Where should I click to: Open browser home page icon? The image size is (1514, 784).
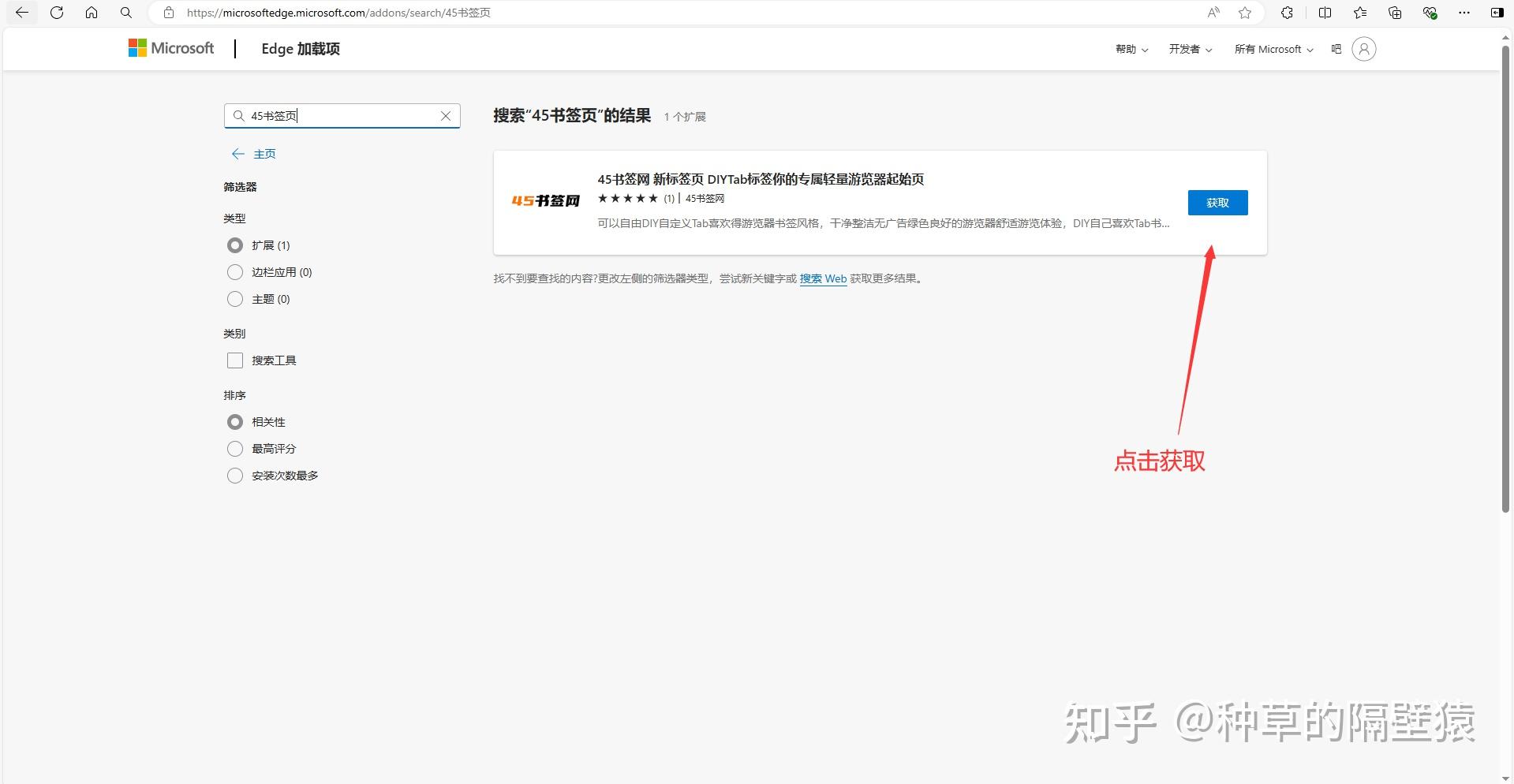coord(92,13)
